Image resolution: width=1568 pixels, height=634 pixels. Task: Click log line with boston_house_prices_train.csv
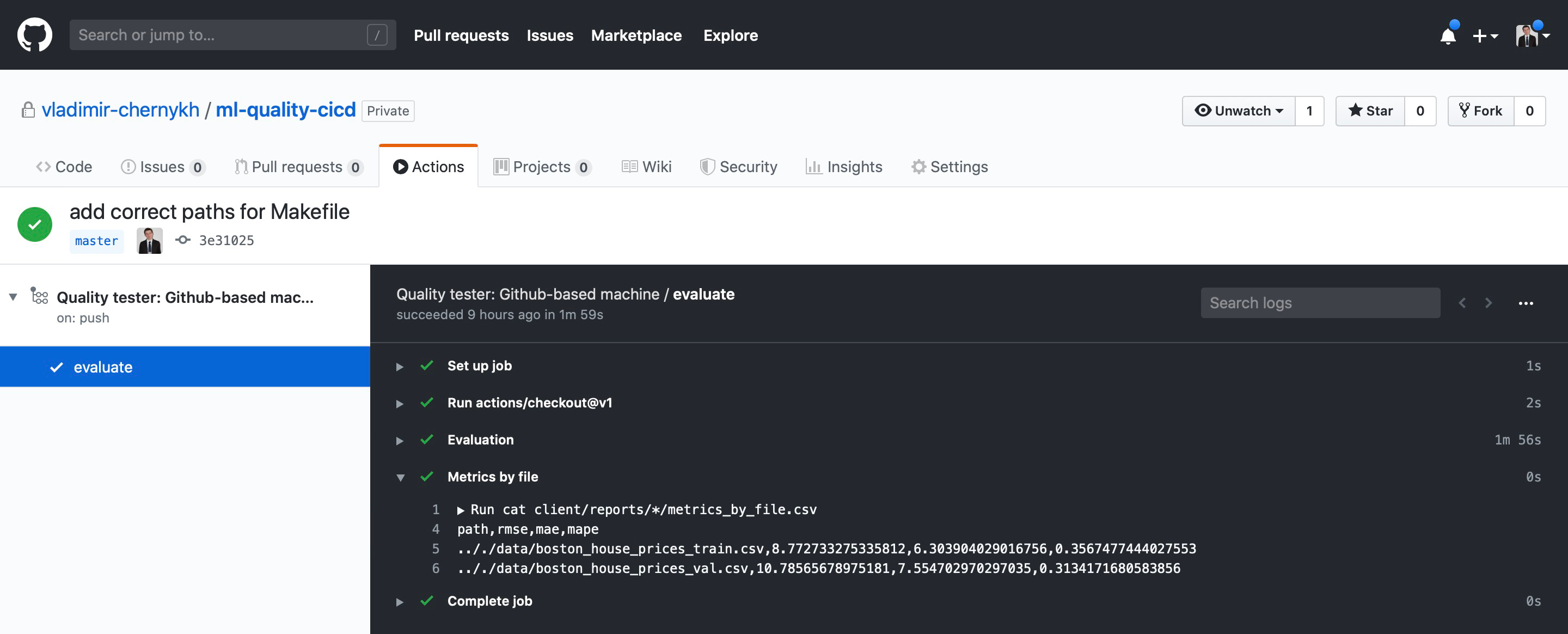pyautogui.click(x=826, y=548)
